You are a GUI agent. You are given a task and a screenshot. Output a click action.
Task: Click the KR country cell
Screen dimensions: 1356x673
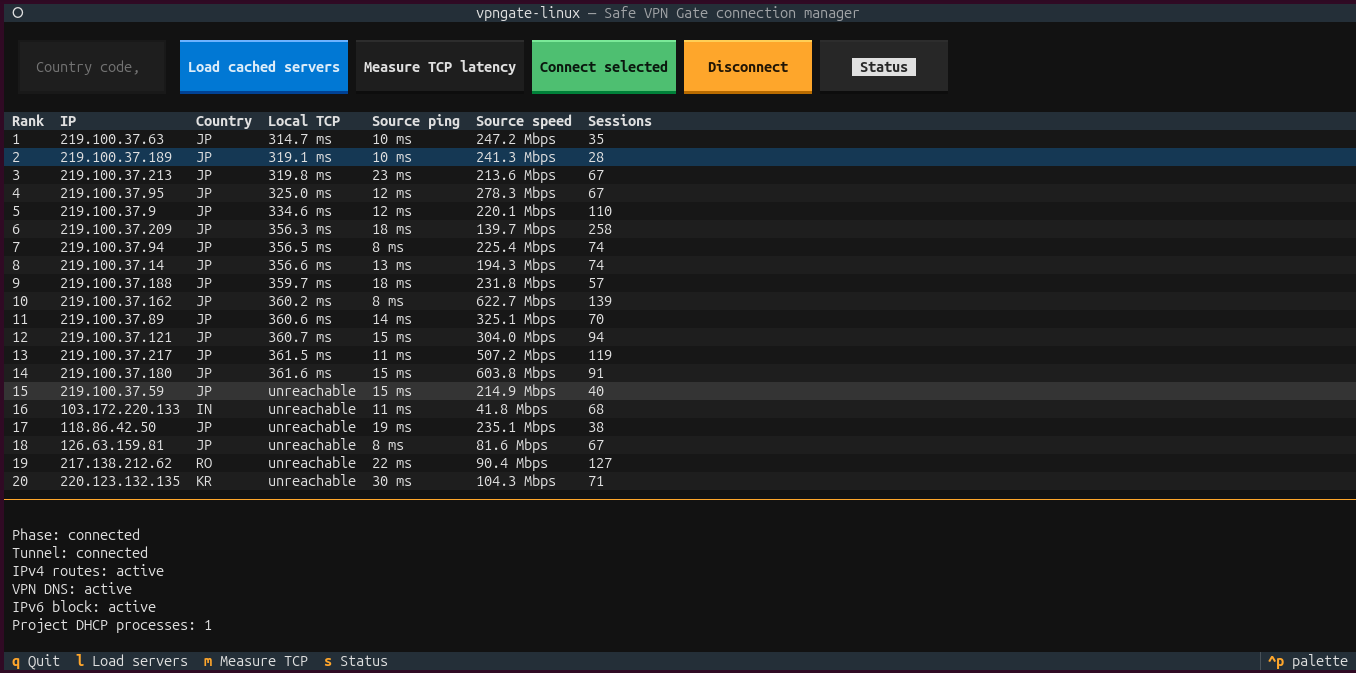[204, 481]
